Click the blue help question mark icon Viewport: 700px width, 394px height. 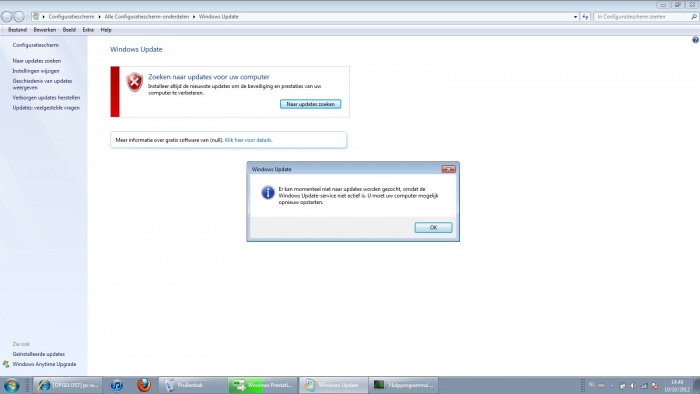click(695, 40)
